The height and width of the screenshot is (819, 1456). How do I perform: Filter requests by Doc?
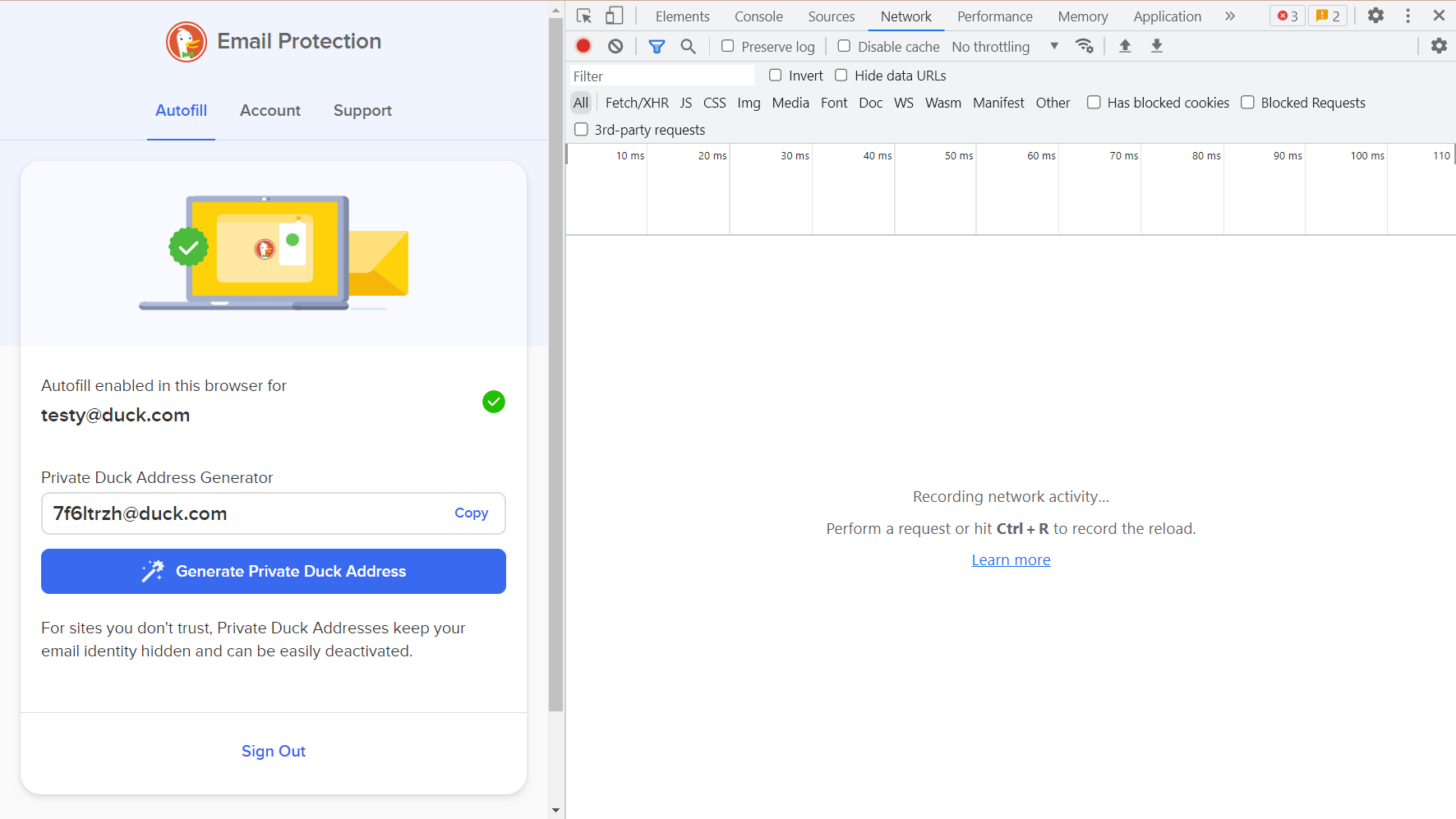(870, 103)
